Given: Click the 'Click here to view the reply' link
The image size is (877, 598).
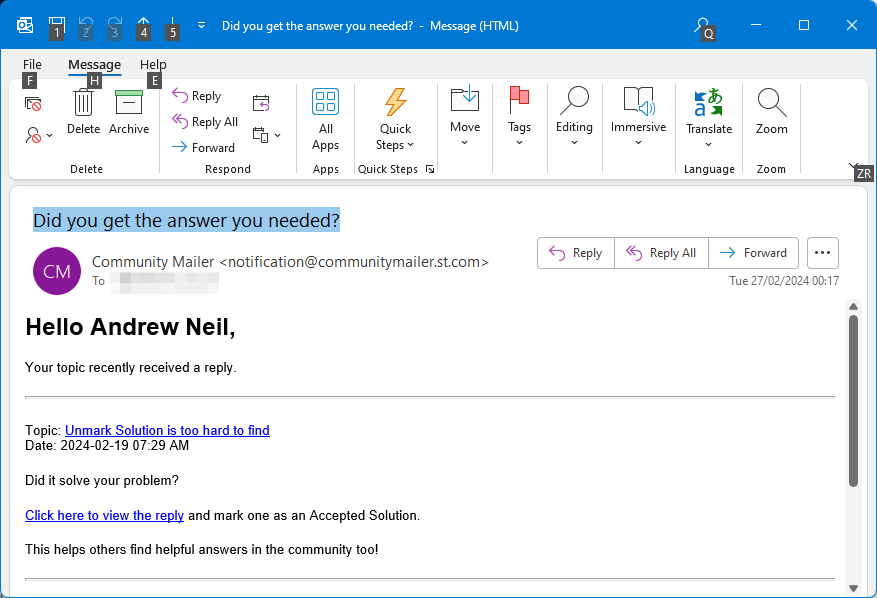Looking at the screenshot, I should (x=105, y=515).
